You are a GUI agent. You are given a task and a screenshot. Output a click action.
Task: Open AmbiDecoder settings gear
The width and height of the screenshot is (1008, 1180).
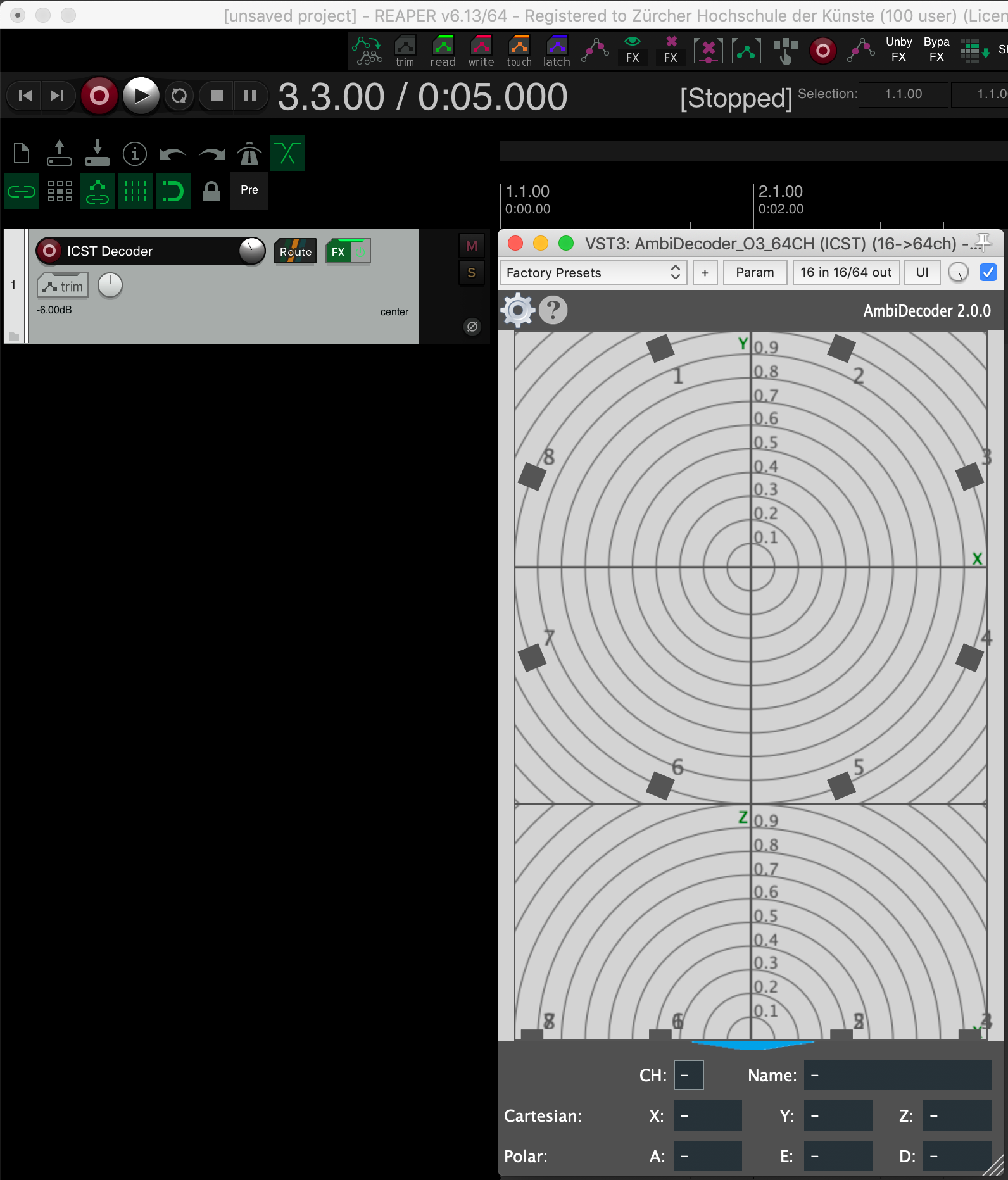(x=518, y=310)
